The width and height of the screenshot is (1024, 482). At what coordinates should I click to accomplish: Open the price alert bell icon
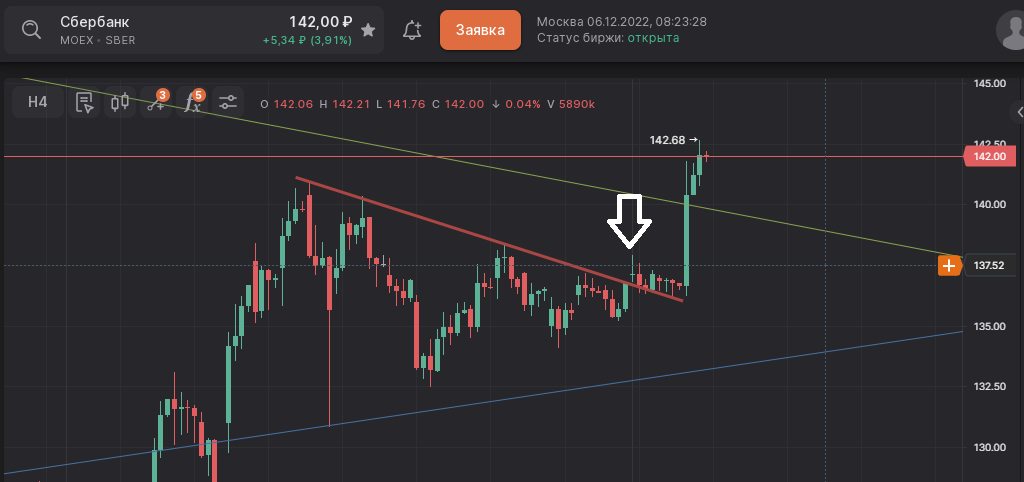click(411, 30)
